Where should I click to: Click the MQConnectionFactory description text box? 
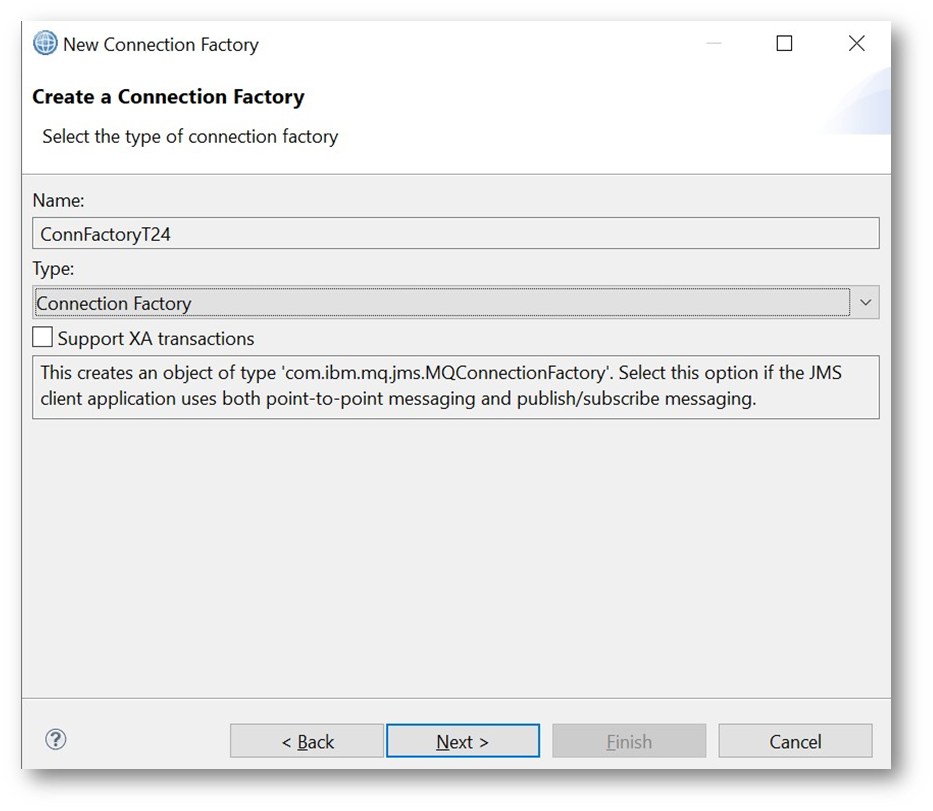pyautogui.click(x=455, y=386)
